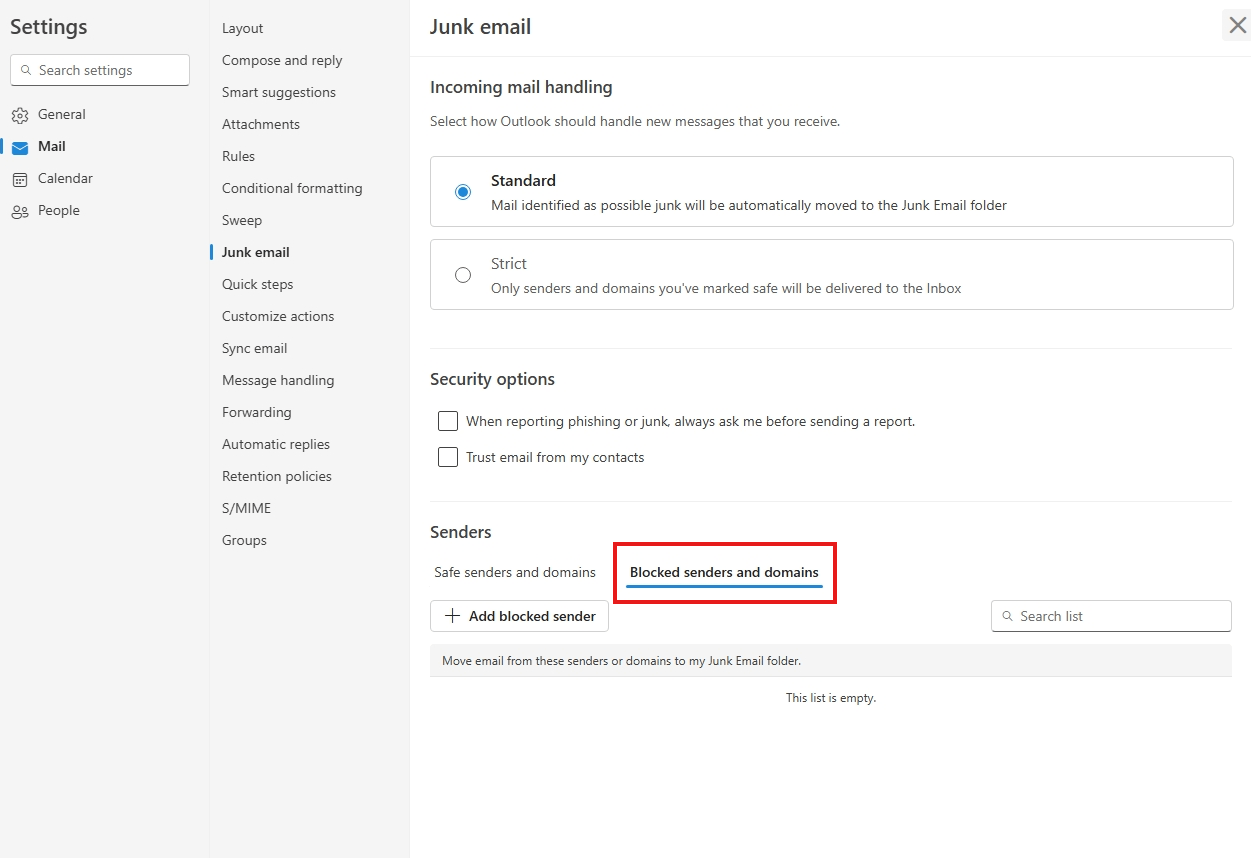1251x858 pixels.
Task: Check Trust email from my contacts
Action: 448,457
